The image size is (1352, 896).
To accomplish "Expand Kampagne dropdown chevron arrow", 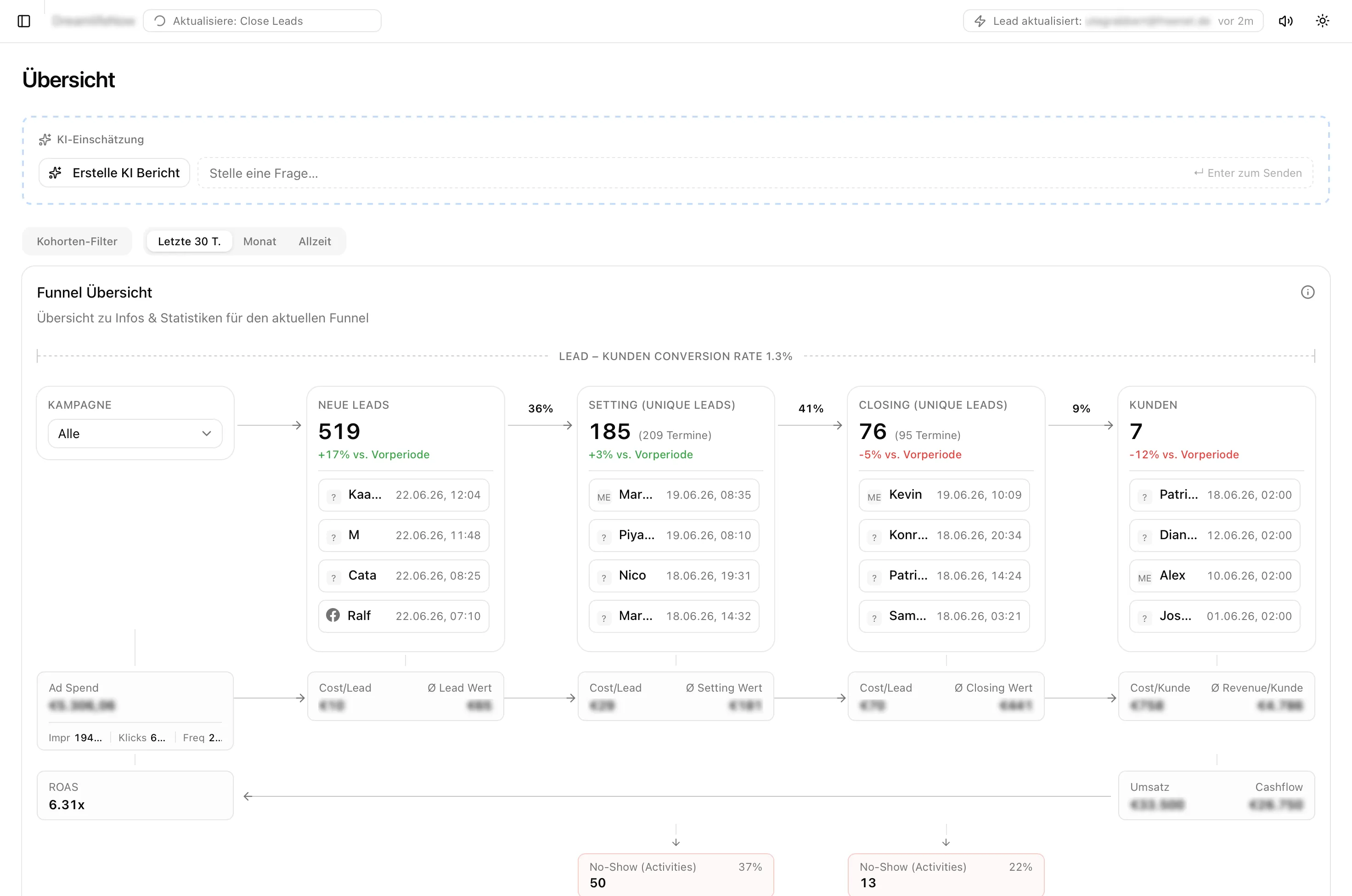I will pyautogui.click(x=207, y=434).
